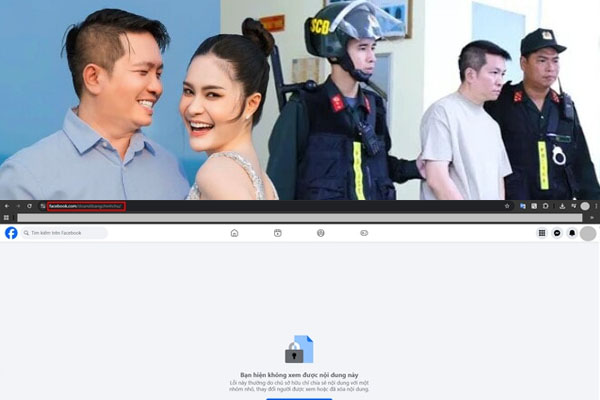Screen dimensions: 600x400
Task: Open the browser three-dot menu
Action: pos(595,206)
